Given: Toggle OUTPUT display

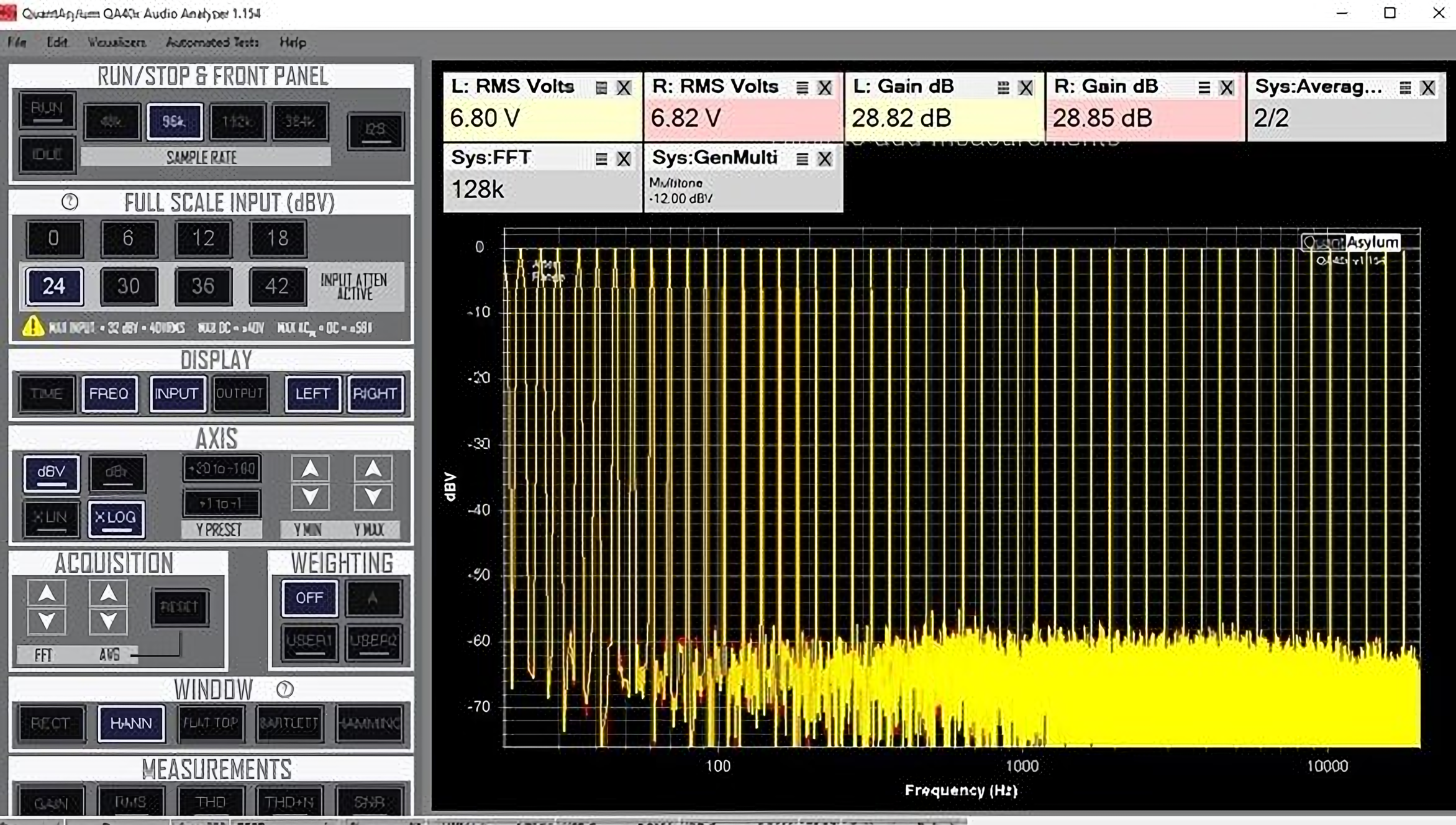Looking at the screenshot, I should 240,393.
